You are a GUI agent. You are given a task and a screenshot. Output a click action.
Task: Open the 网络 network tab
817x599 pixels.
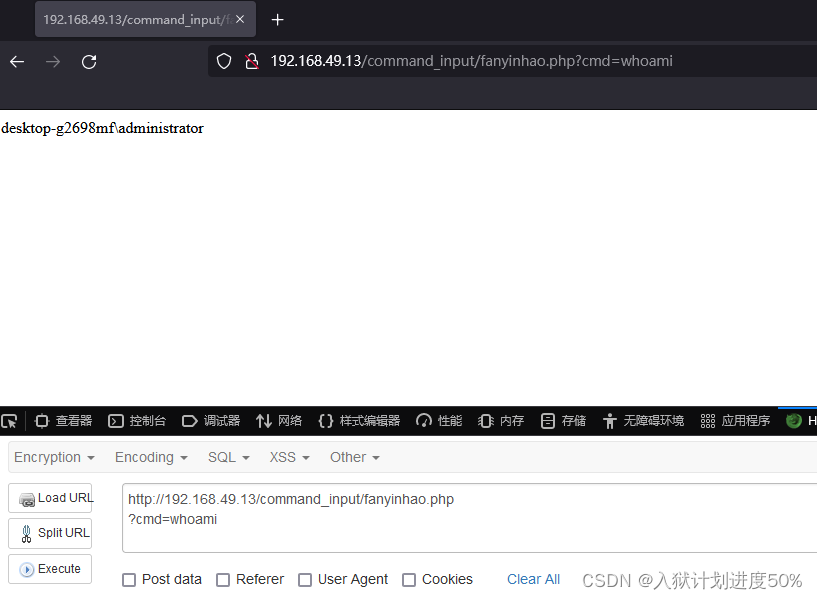(x=279, y=421)
